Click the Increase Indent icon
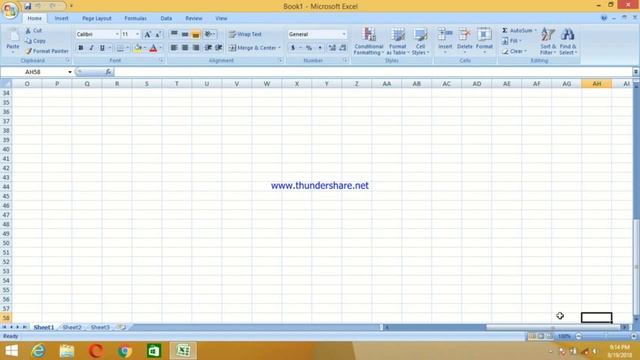This screenshot has height=360, width=640. (219, 48)
